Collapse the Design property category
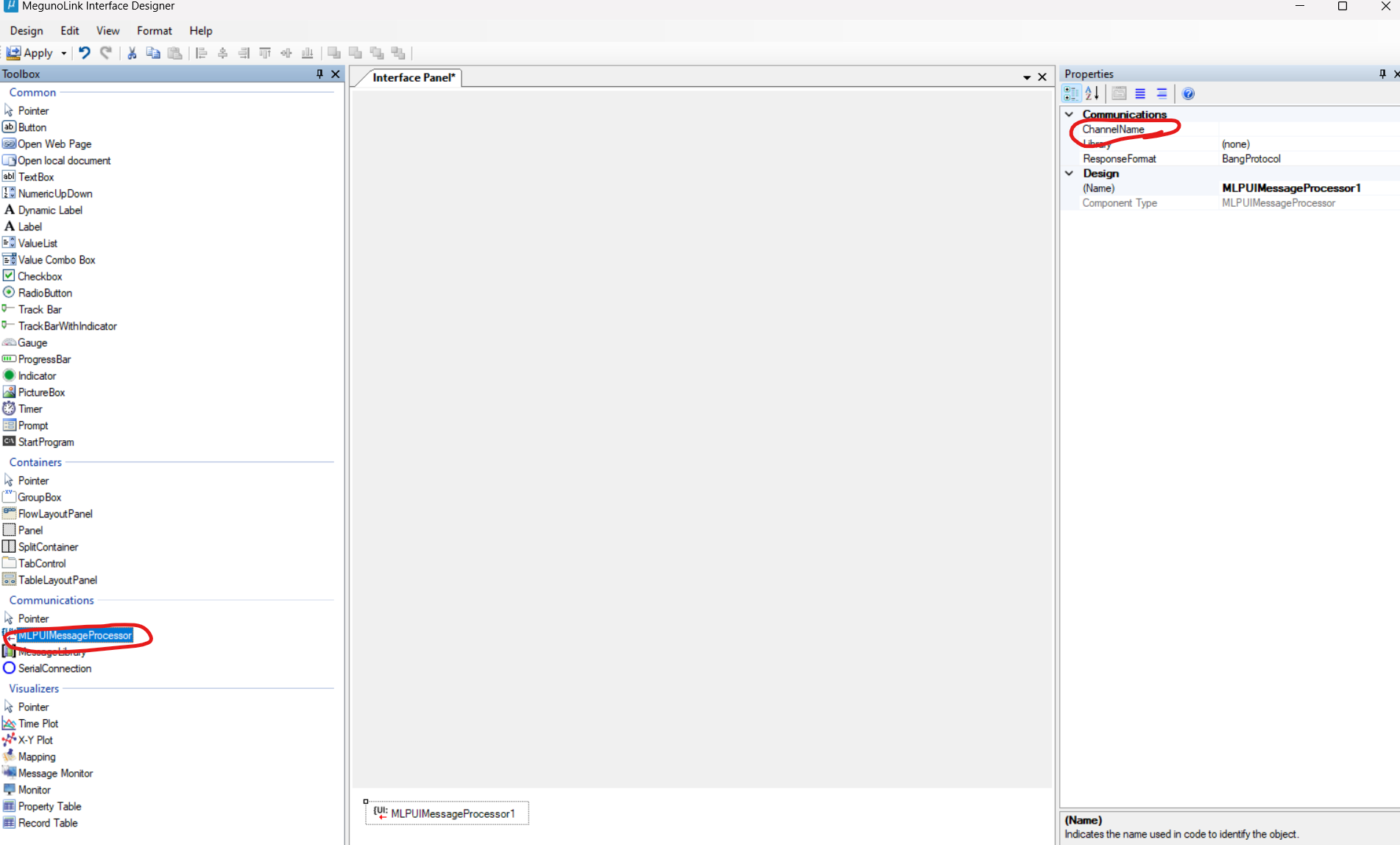 coord(1070,173)
